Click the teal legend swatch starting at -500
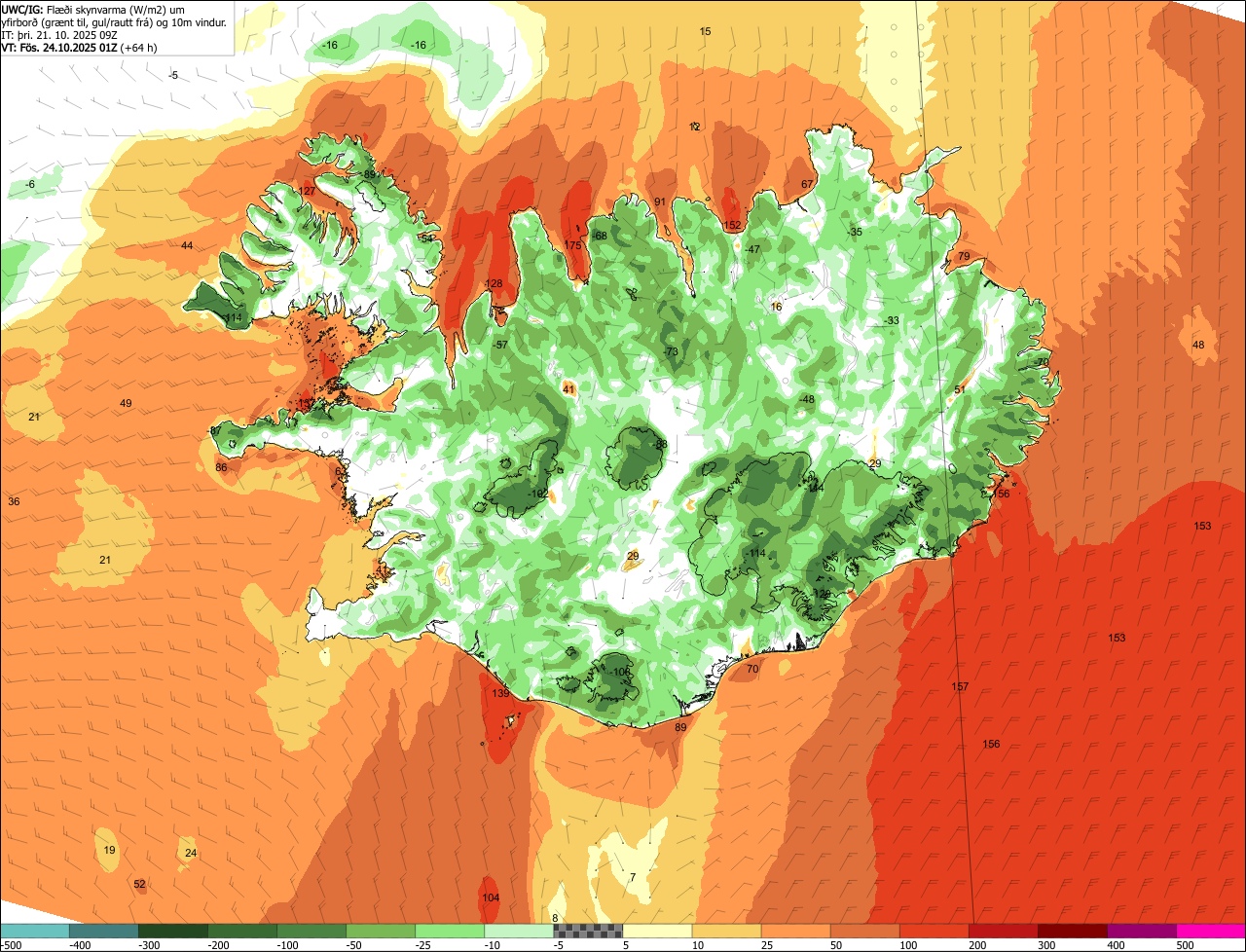The height and width of the screenshot is (952, 1246). pyautogui.click(x=35, y=931)
